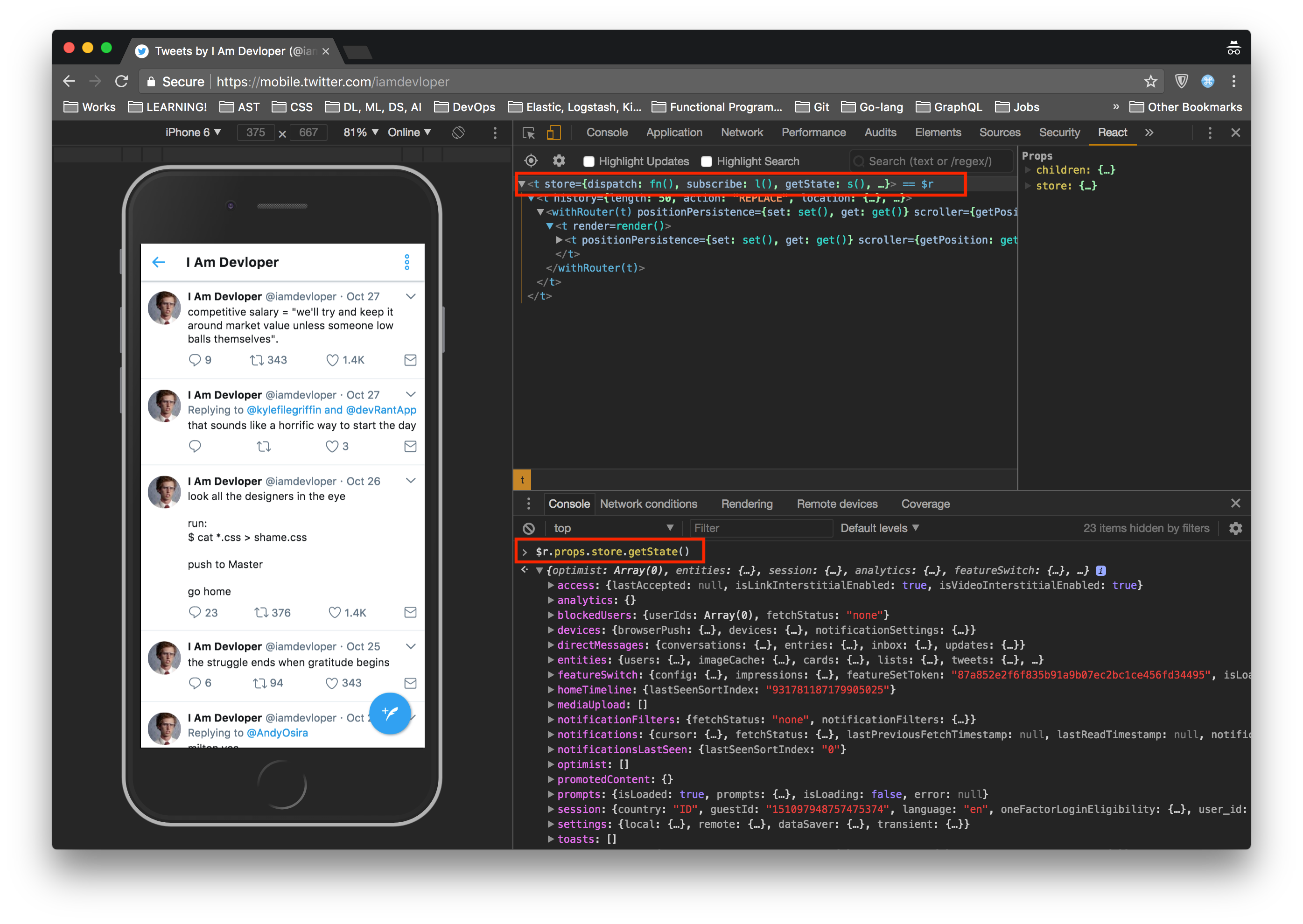
Task: Tap the Twitter back arrow in phone
Action: click(x=159, y=262)
